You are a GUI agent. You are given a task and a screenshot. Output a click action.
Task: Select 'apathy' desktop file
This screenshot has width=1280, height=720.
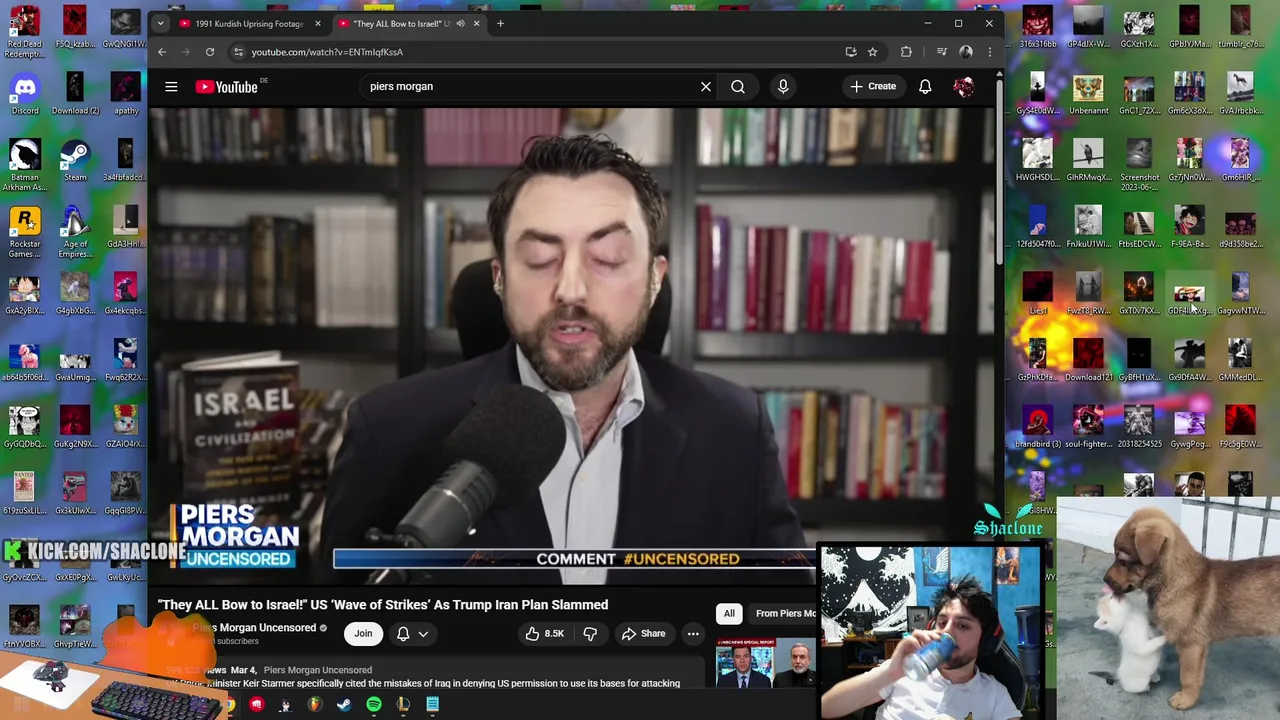(x=125, y=93)
